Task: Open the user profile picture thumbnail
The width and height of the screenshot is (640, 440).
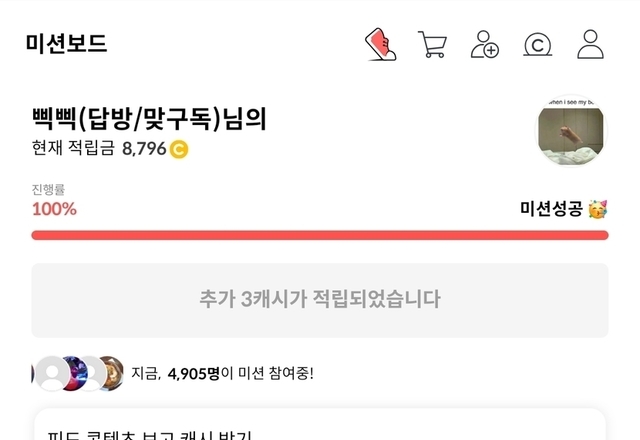Action: (572, 131)
